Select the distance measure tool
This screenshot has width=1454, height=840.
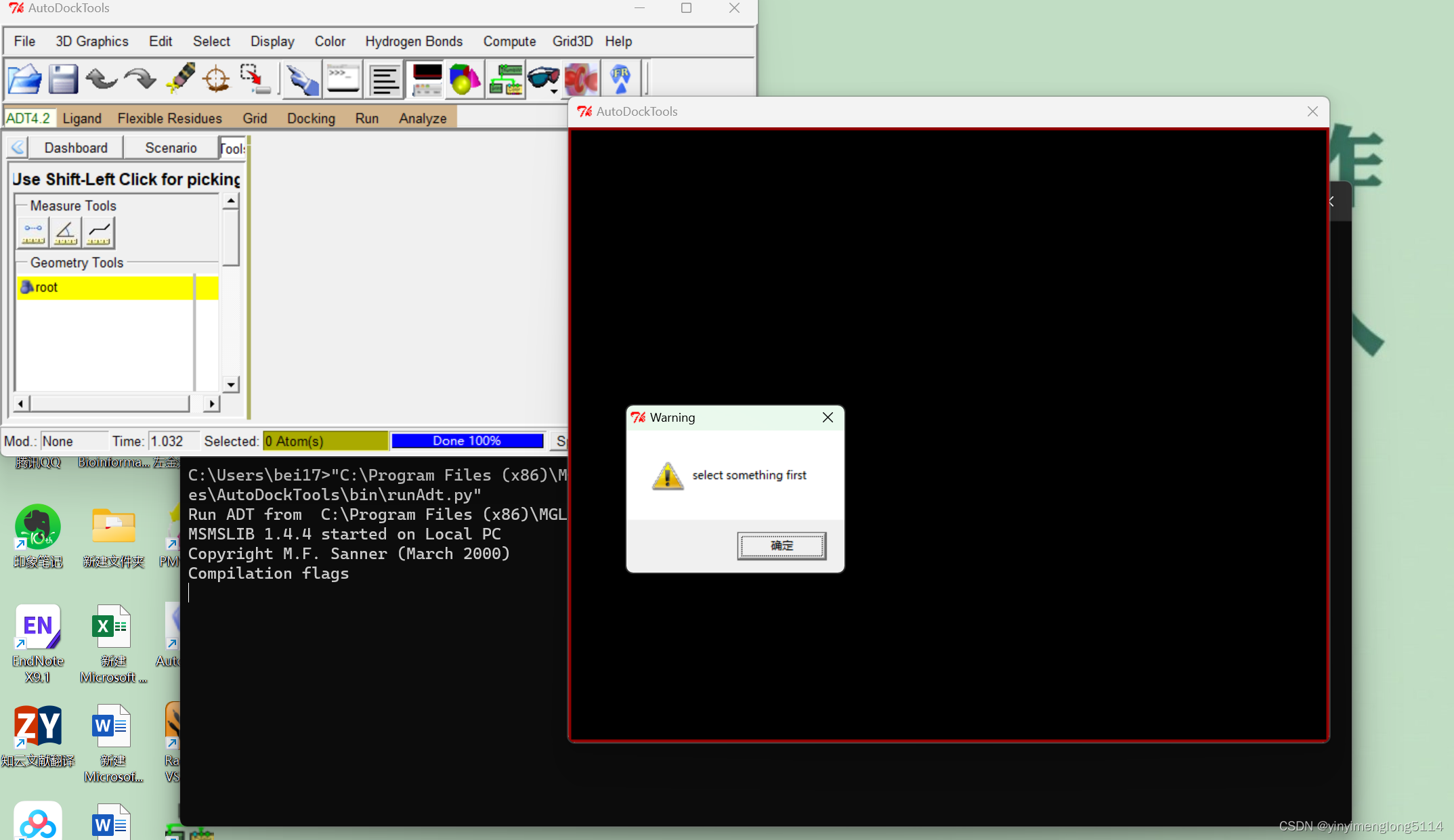point(33,233)
